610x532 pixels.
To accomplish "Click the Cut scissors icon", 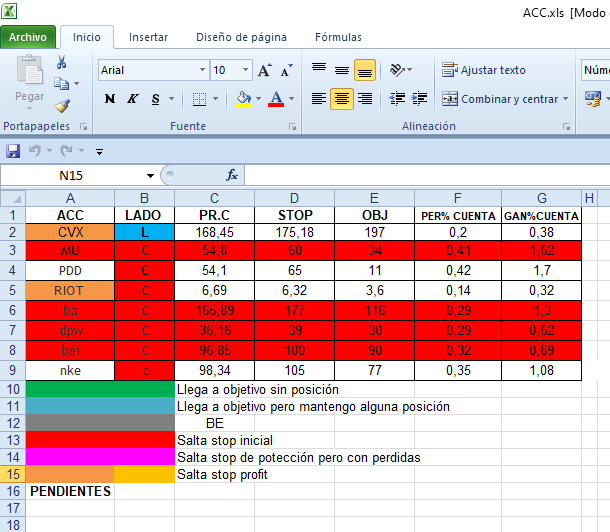I will click(x=61, y=62).
